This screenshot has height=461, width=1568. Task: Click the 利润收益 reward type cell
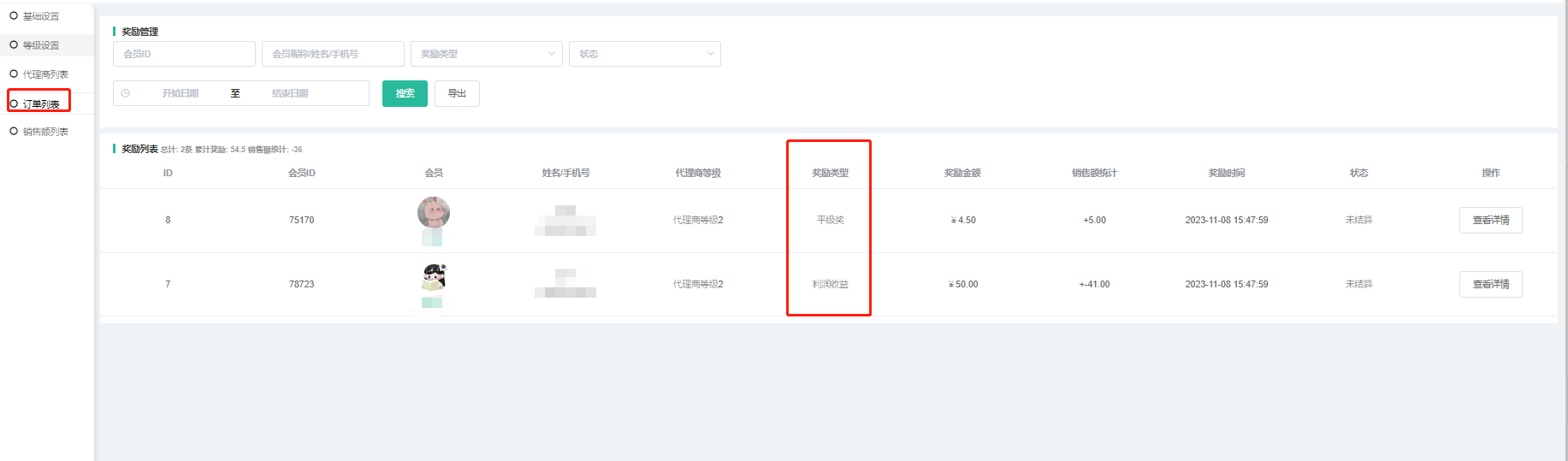830,284
